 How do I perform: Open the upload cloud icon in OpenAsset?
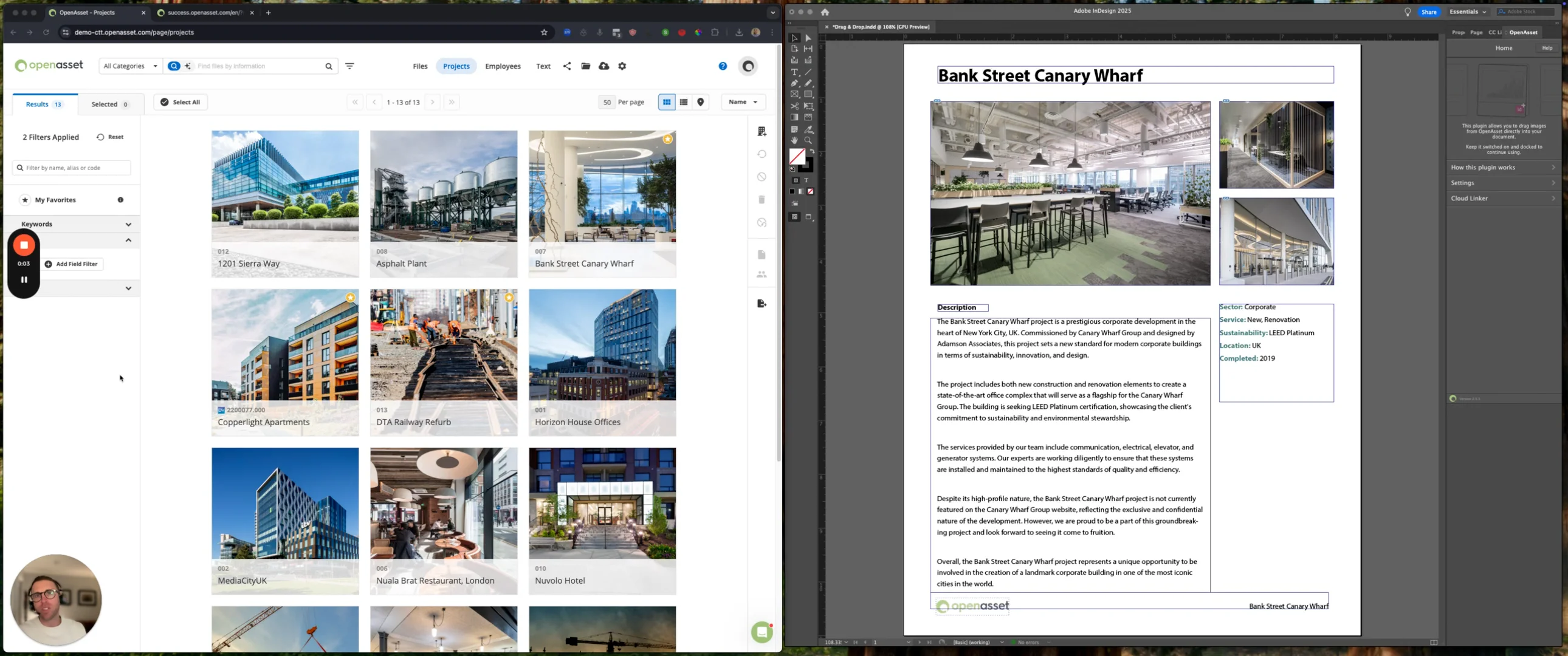click(x=603, y=66)
